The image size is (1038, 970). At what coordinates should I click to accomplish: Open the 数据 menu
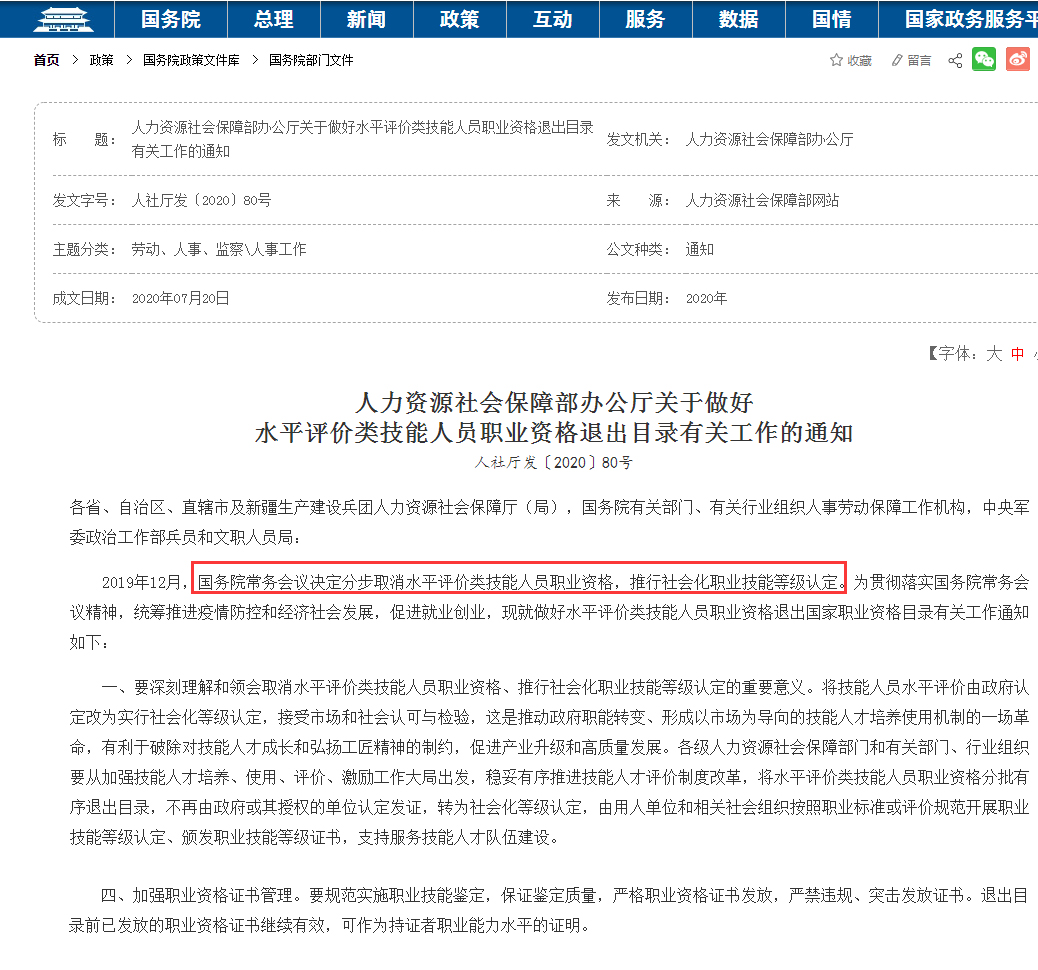(x=739, y=19)
